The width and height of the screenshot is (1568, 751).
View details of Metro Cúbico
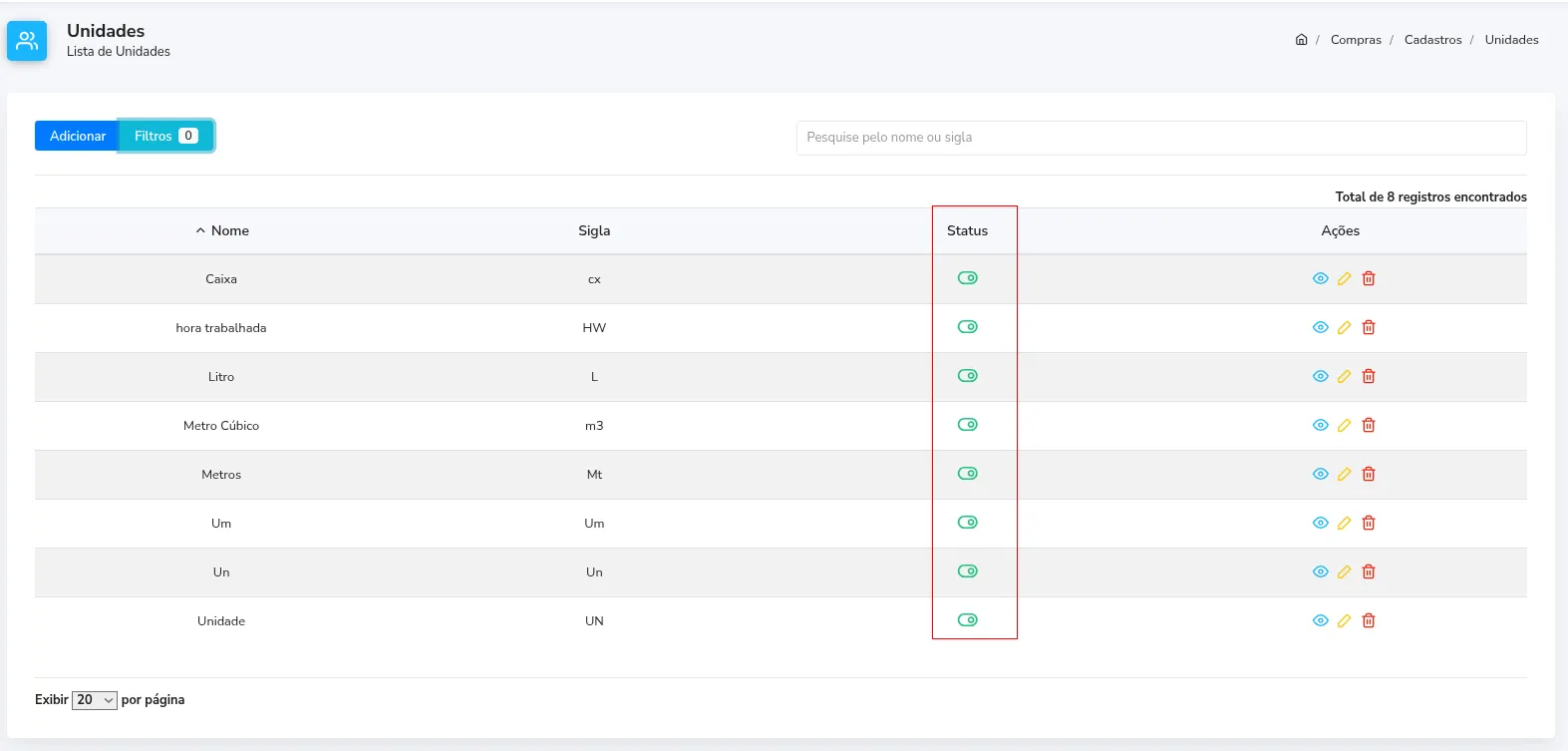pos(1321,426)
